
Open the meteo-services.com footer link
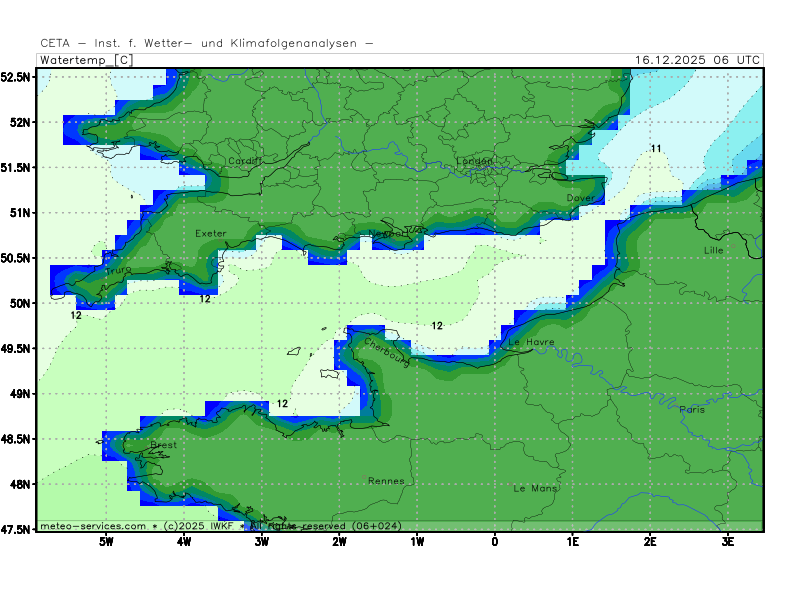click(92, 525)
